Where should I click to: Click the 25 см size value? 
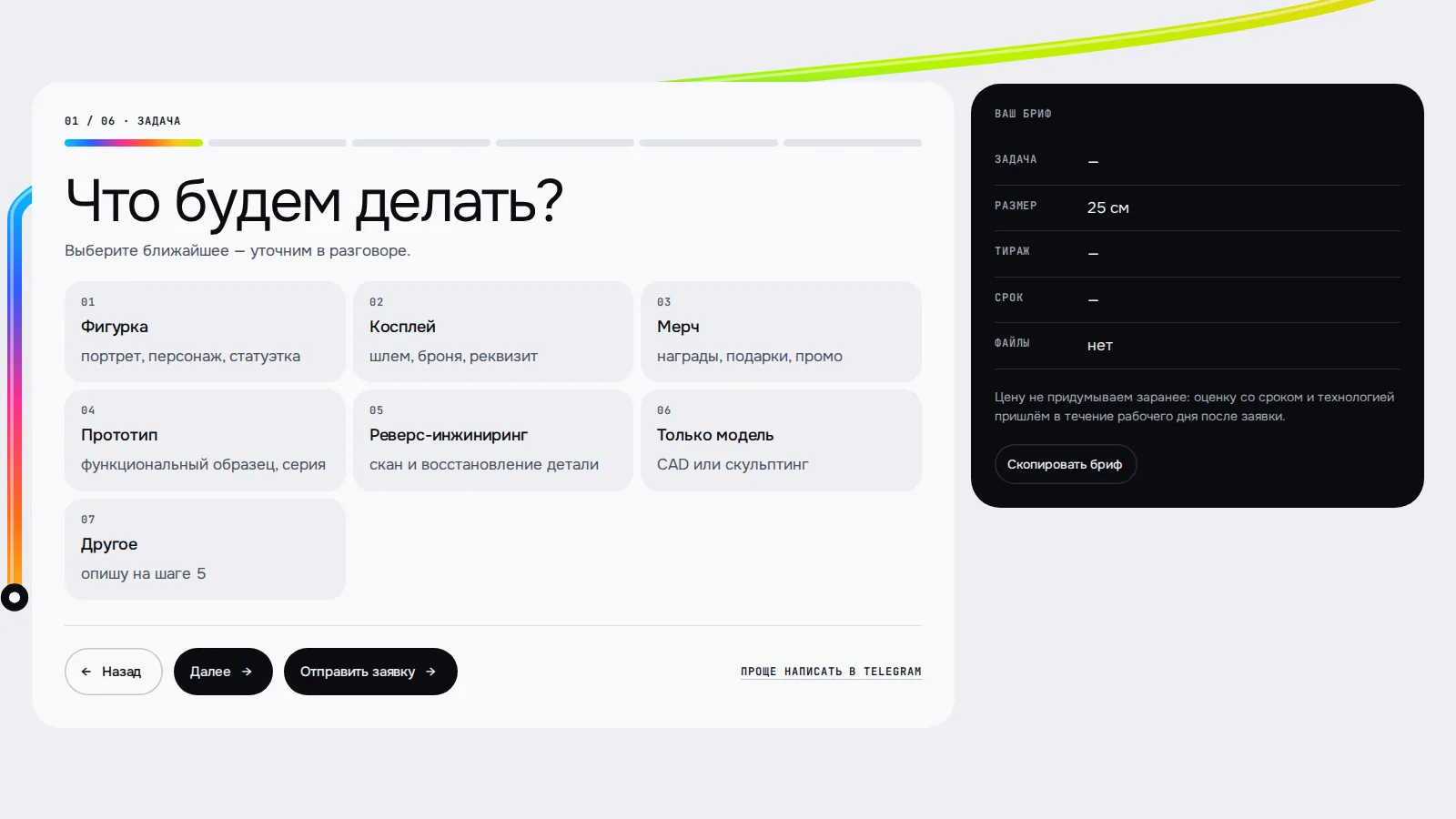click(x=1107, y=207)
